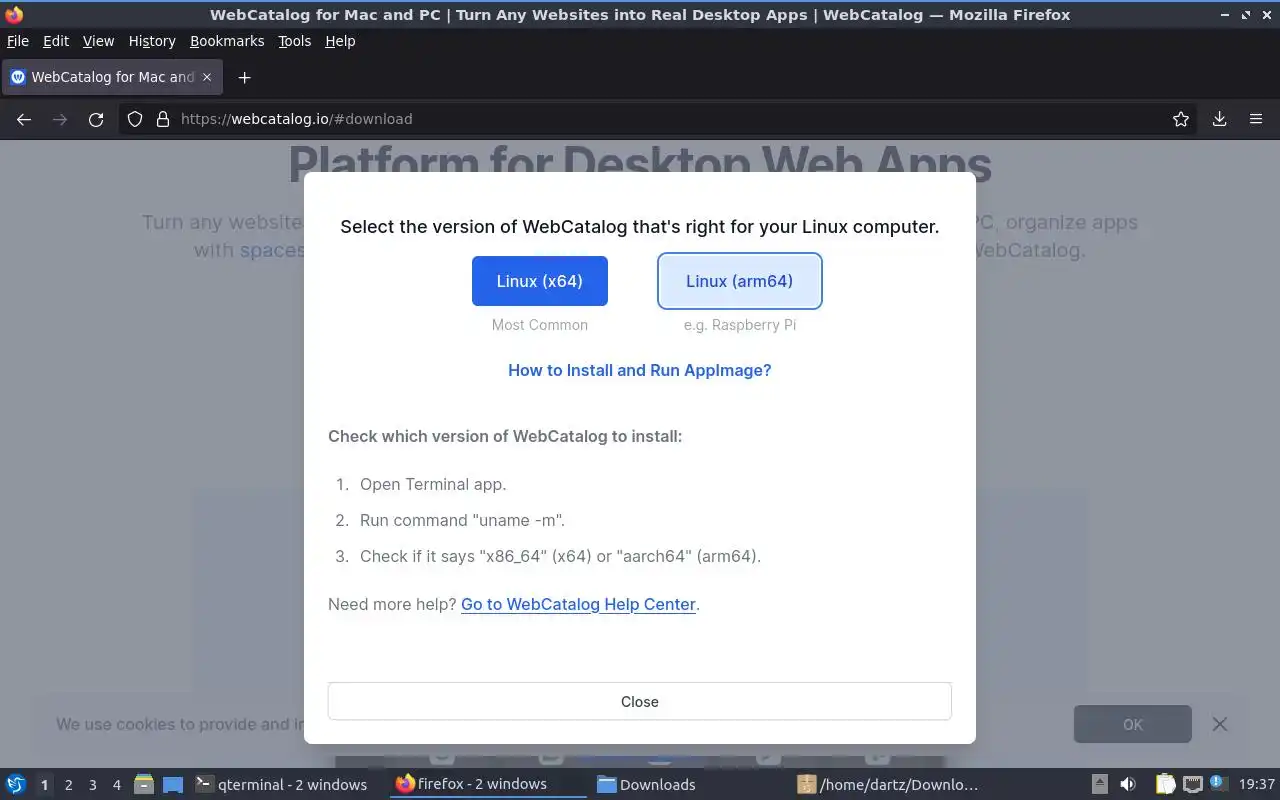Viewport: 1280px width, 800px height.
Task: Switch to workspace 2
Action: 68,785
